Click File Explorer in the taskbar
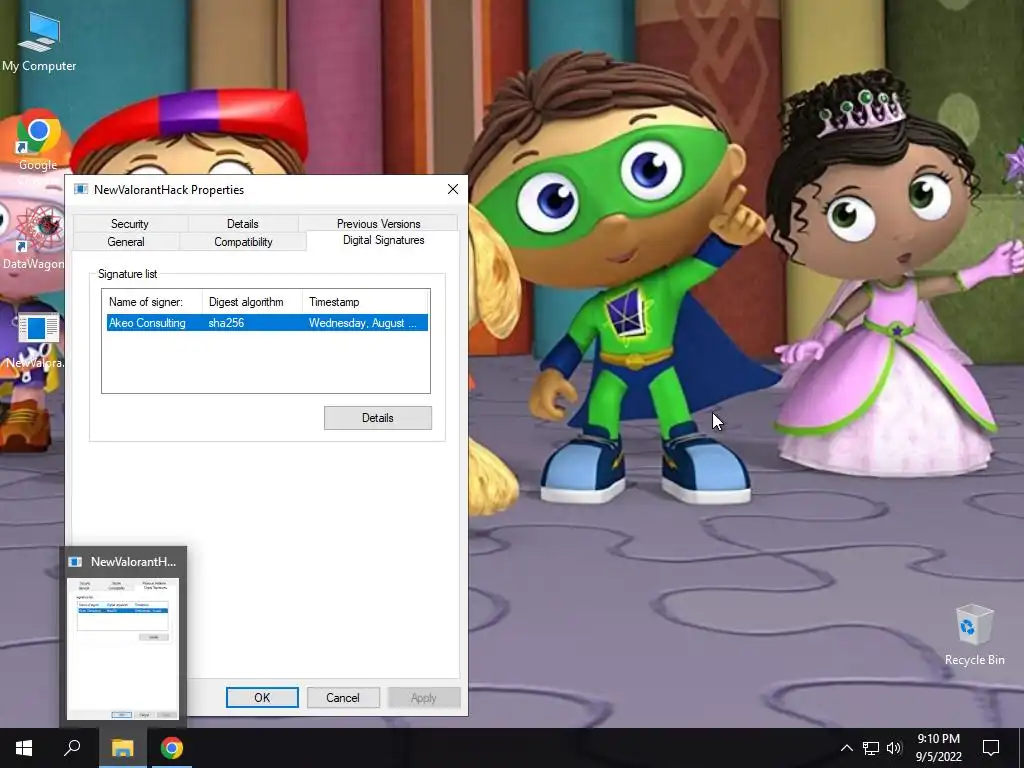 click(x=122, y=748)
